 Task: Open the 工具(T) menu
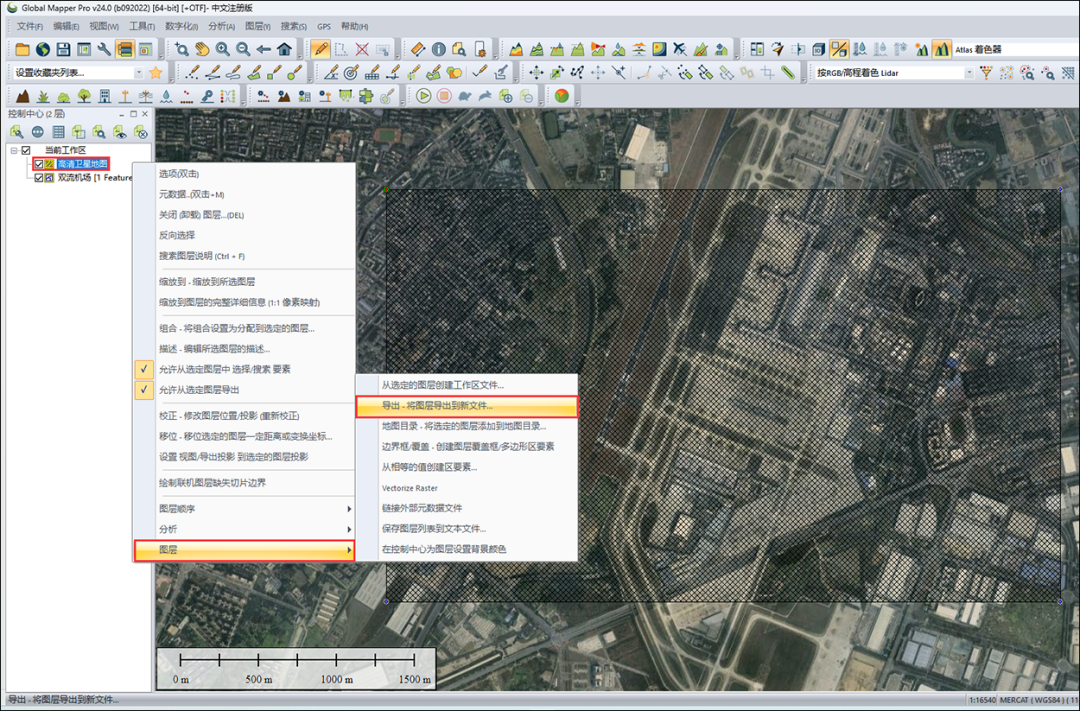(142, 26)
